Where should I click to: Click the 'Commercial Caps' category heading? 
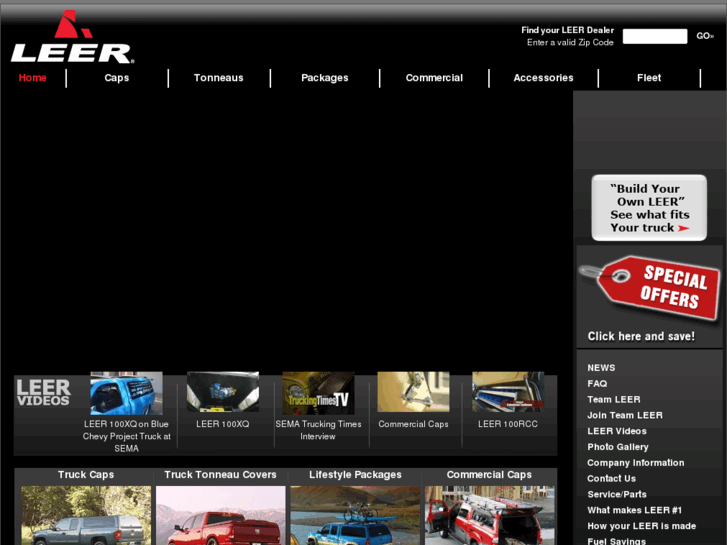coord(489,474)
